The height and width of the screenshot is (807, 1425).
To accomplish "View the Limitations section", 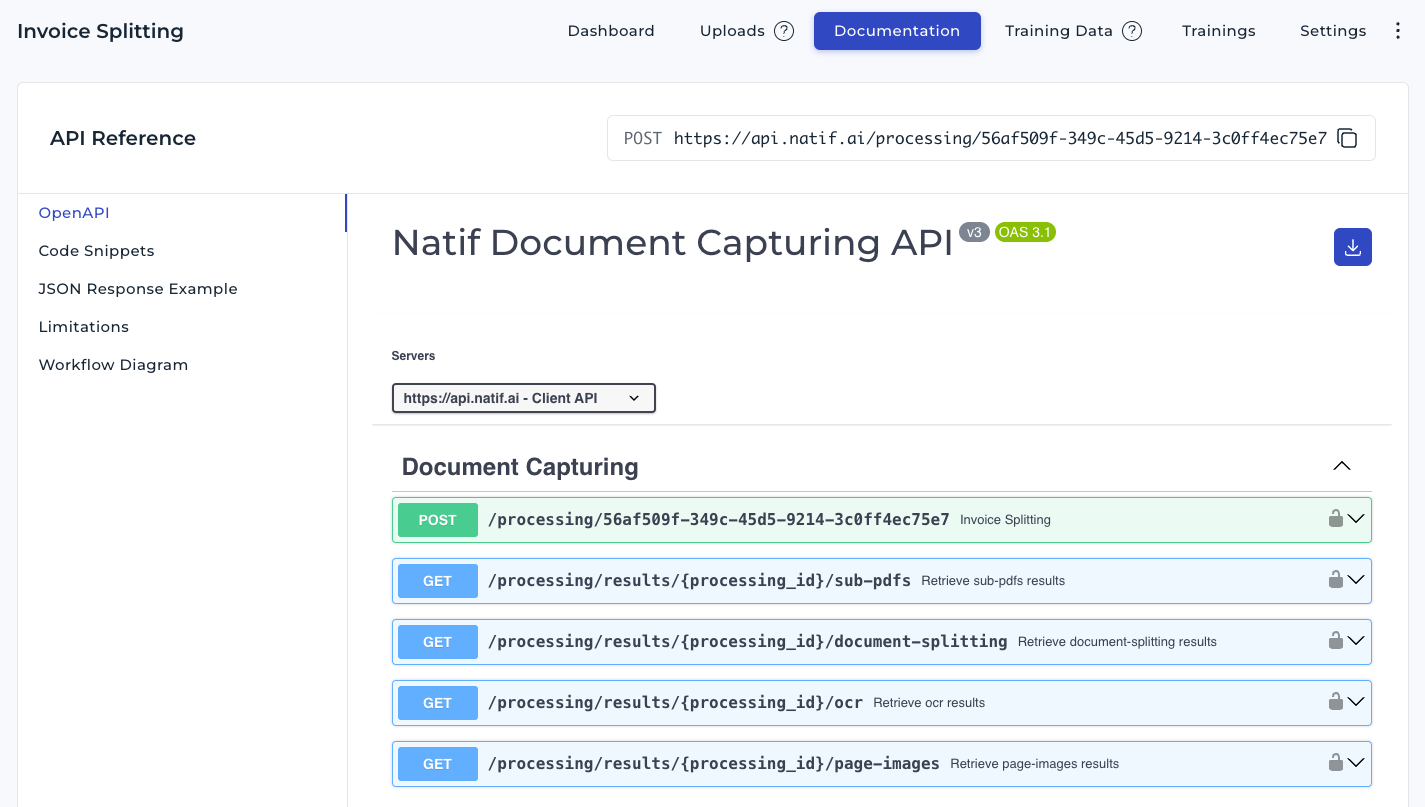I will [83, 327].
